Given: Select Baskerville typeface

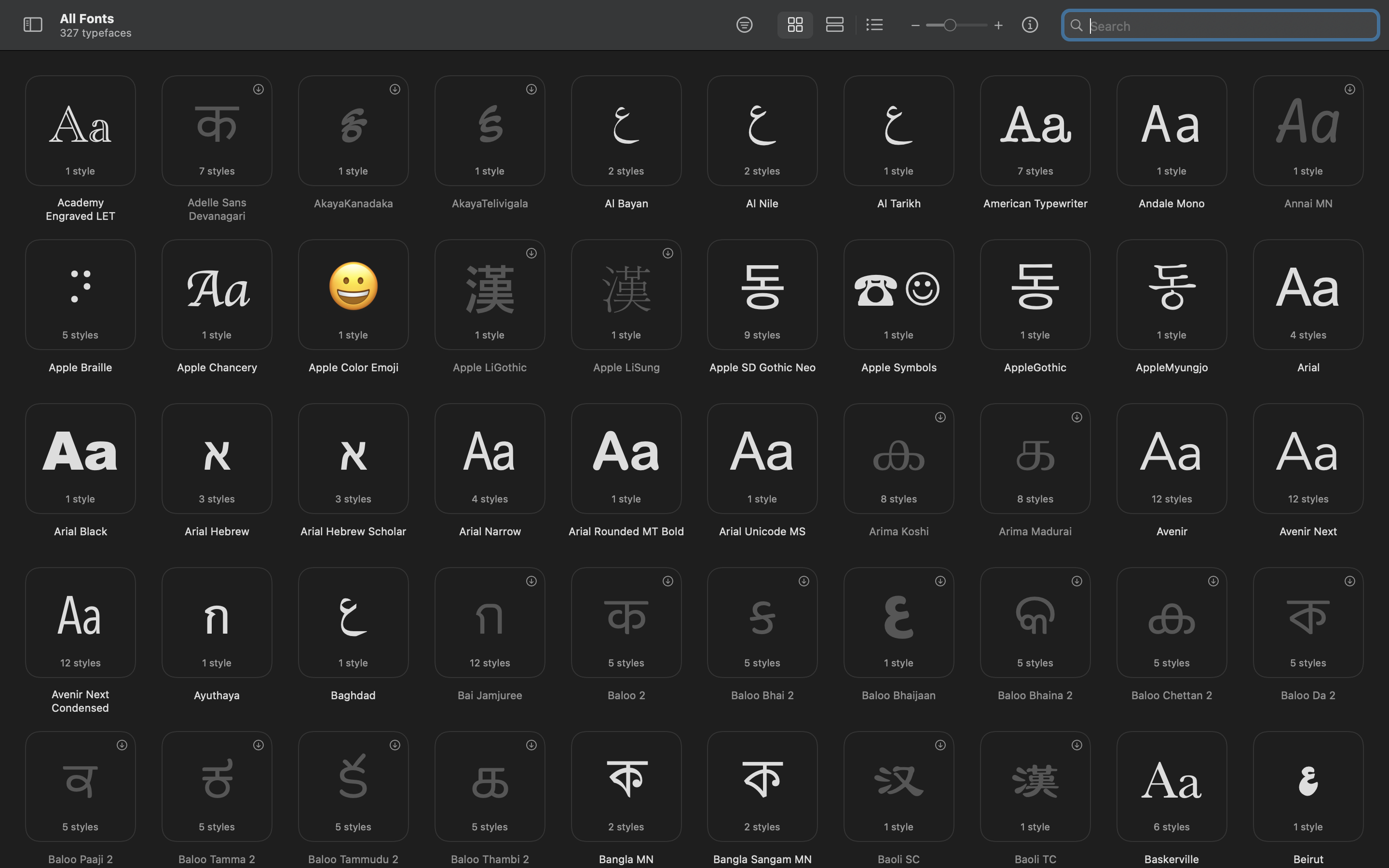Looking at the screenshot, I should [1171, 787].
